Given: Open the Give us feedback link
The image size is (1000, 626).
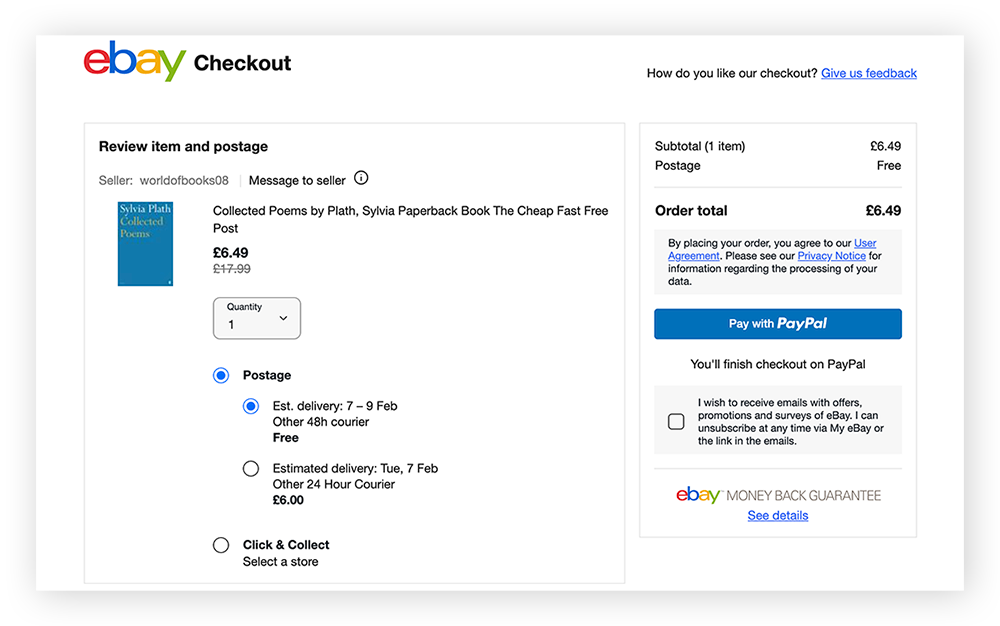Looking at the screenshot, I should [x=868, y=72].
